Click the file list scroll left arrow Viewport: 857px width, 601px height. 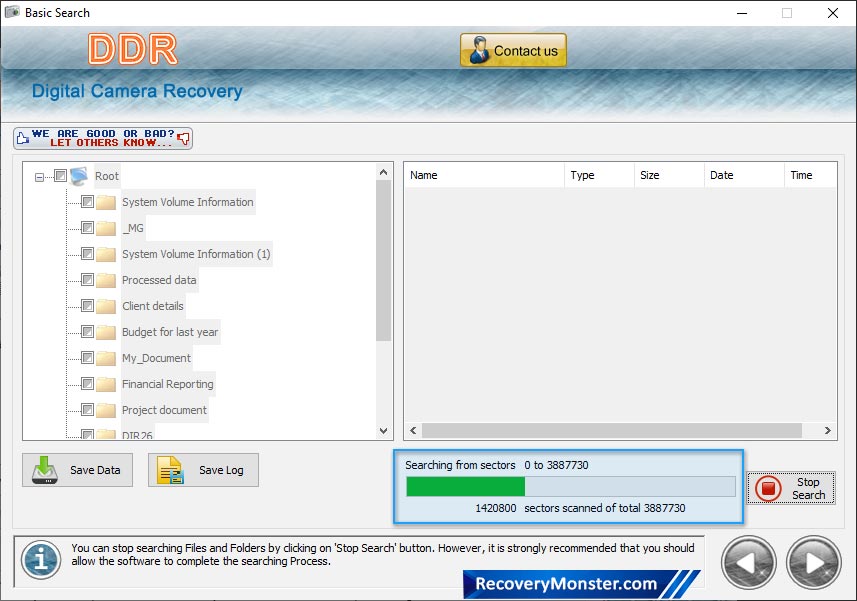tap(413, 431)
